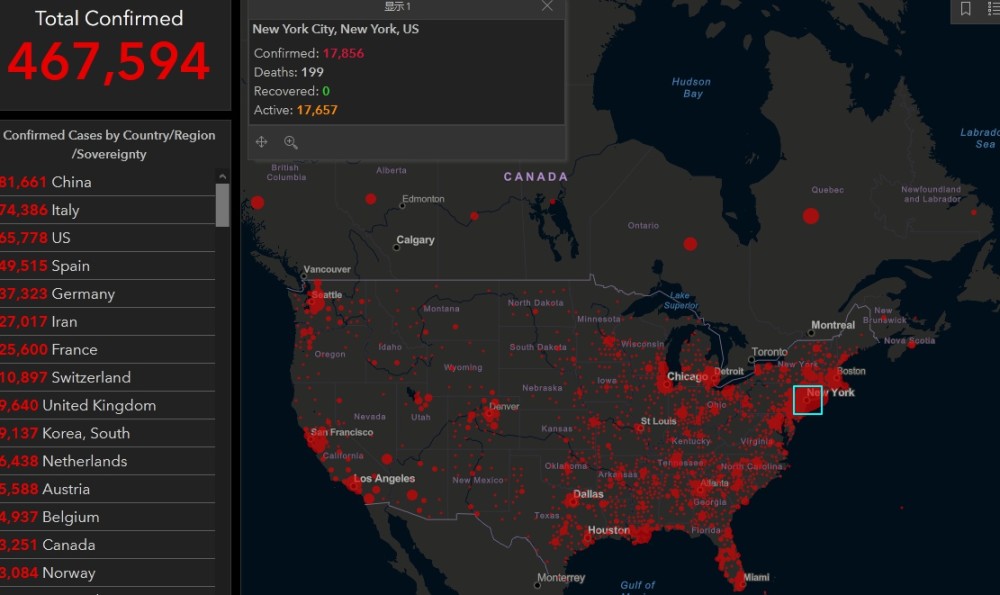This screenshot has width=1000, height=595.
Task: Click the scroll-up arrow of country list
Action: coord(222,177)
